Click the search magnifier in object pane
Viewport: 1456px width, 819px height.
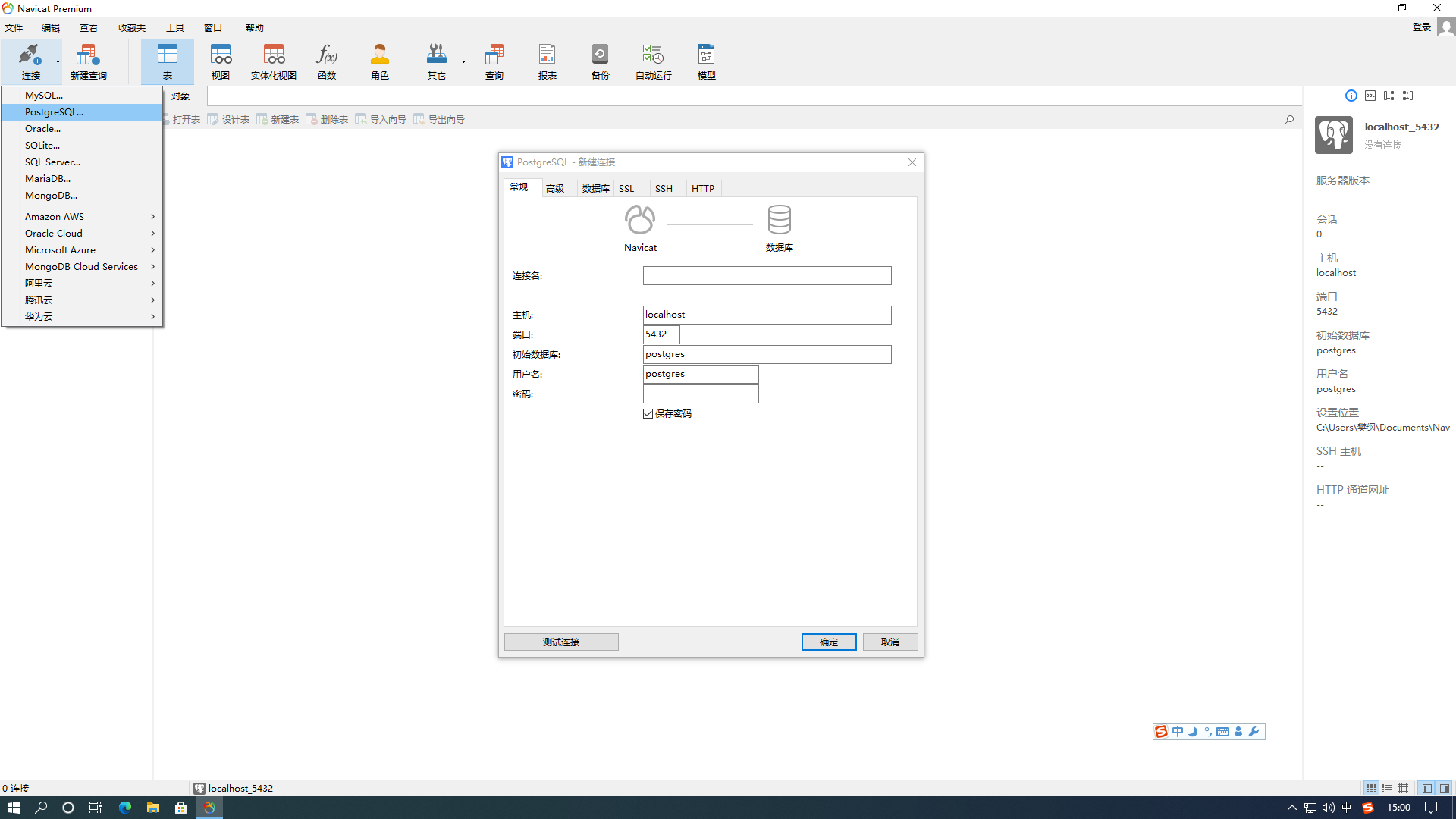point(1289,119)
